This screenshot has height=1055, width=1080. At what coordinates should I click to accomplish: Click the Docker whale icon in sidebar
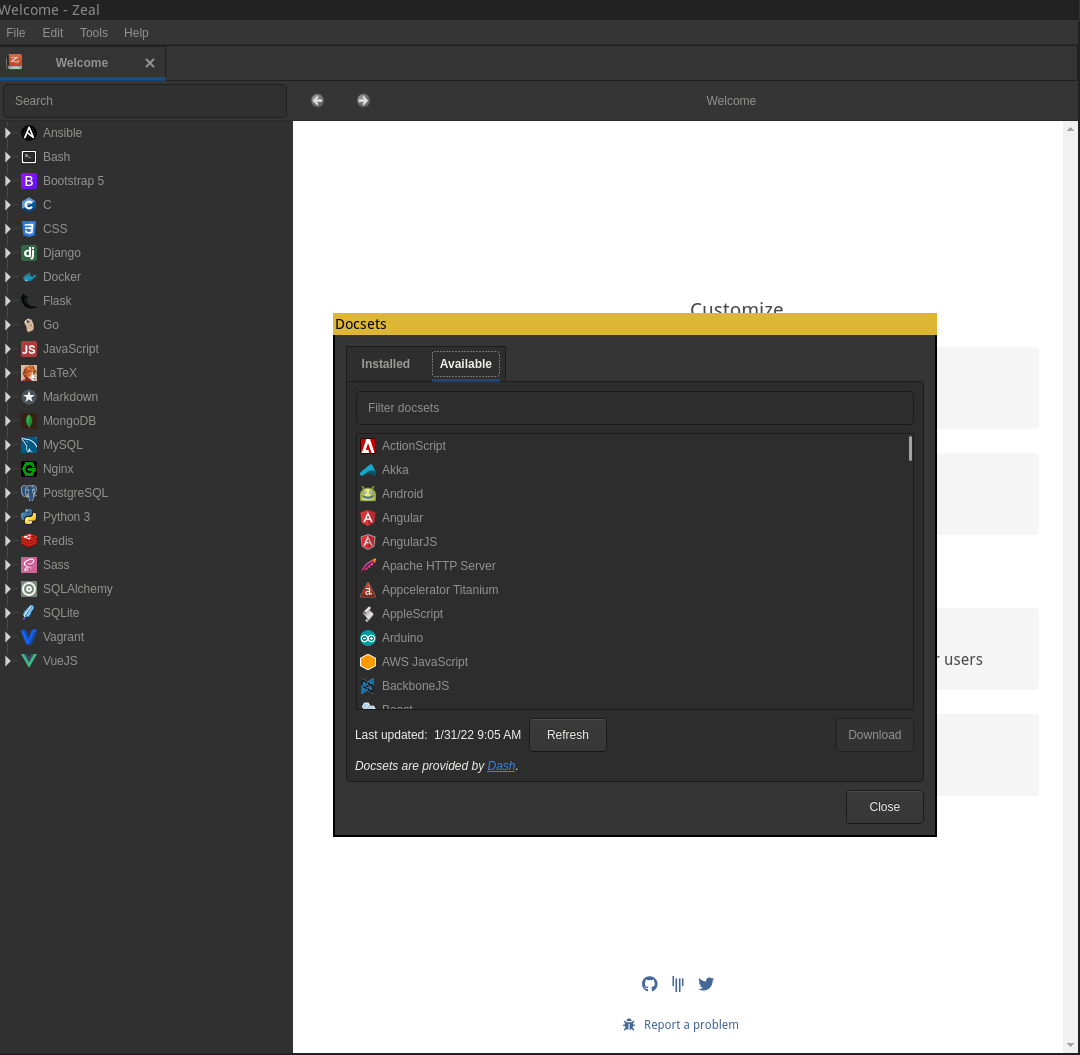[x=29, y=277]
